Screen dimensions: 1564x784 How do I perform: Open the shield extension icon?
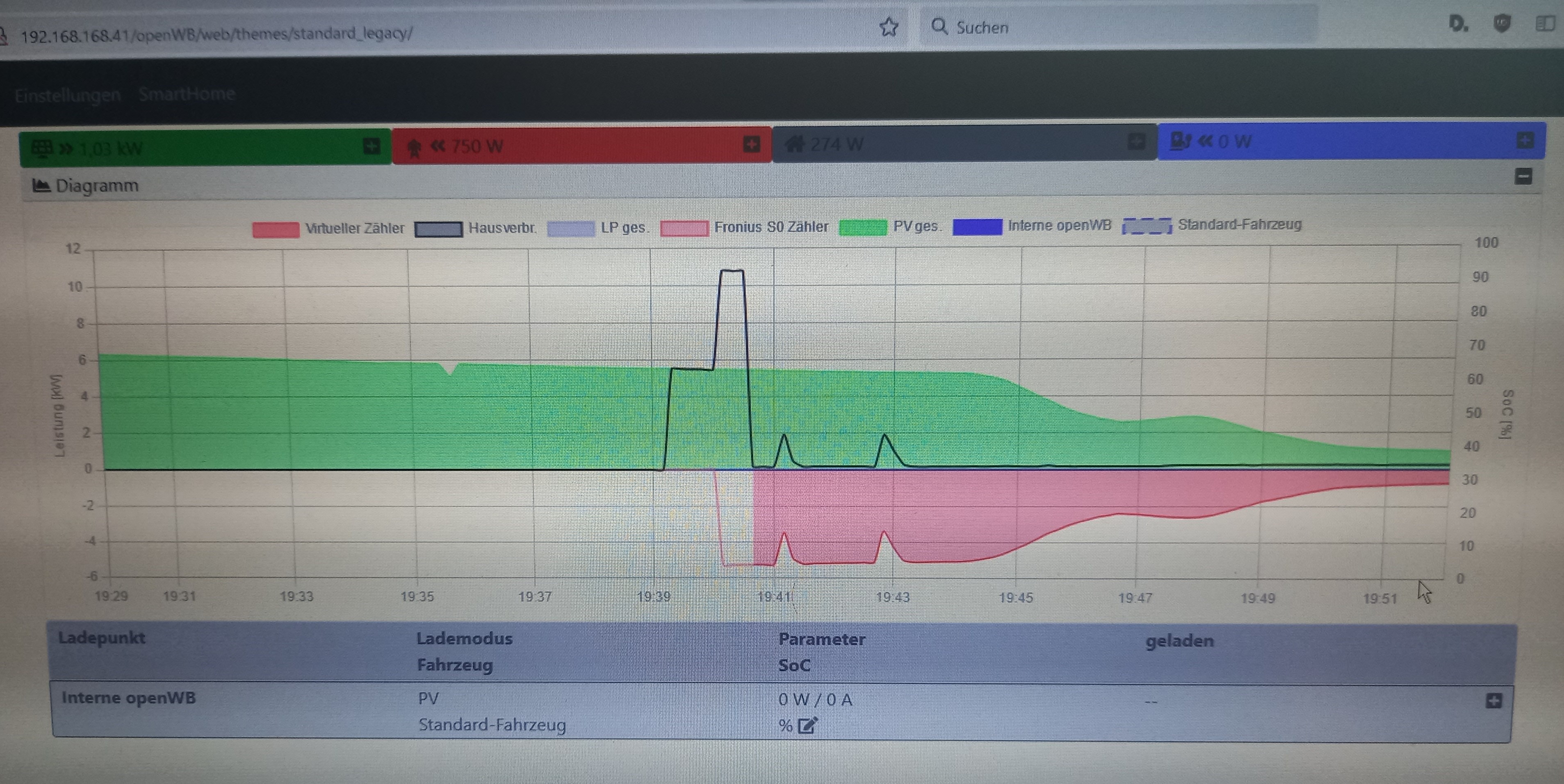[x=1501, y=24]
